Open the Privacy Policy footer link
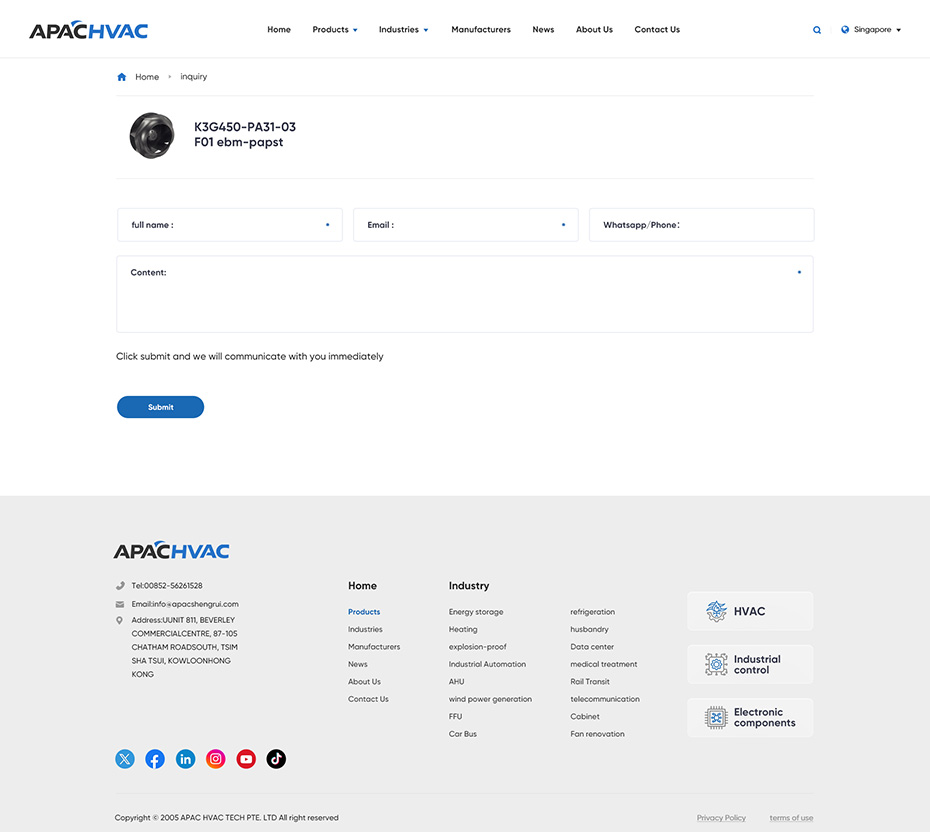This screenshot has width=930, height=832. click(x=721, y=818)
